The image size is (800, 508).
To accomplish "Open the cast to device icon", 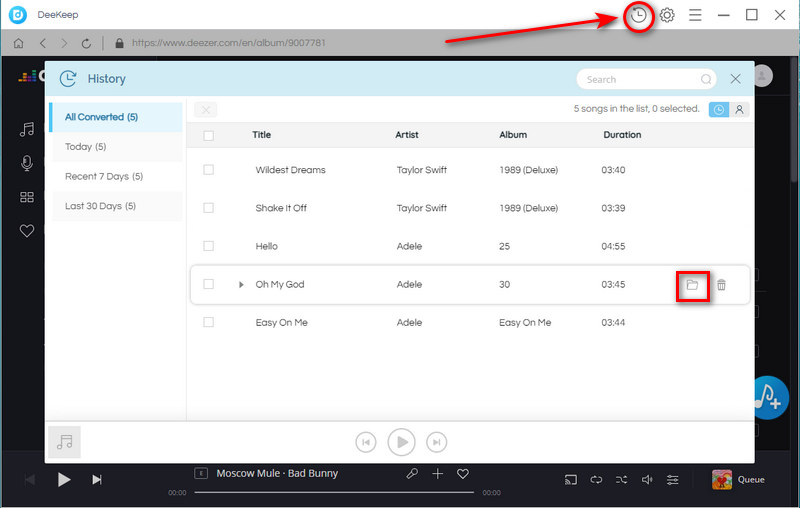I will [570, 479].
